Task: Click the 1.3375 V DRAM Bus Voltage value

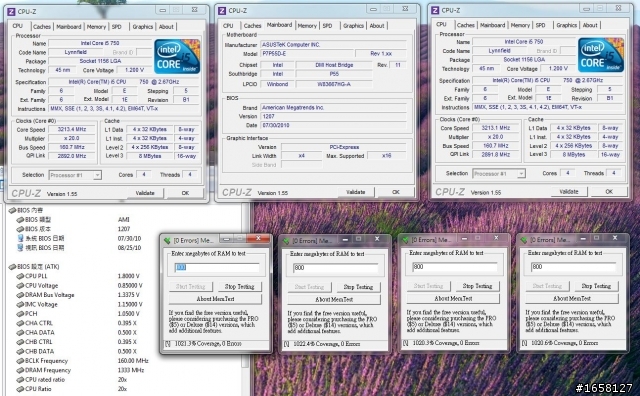Action: (129, 295)
